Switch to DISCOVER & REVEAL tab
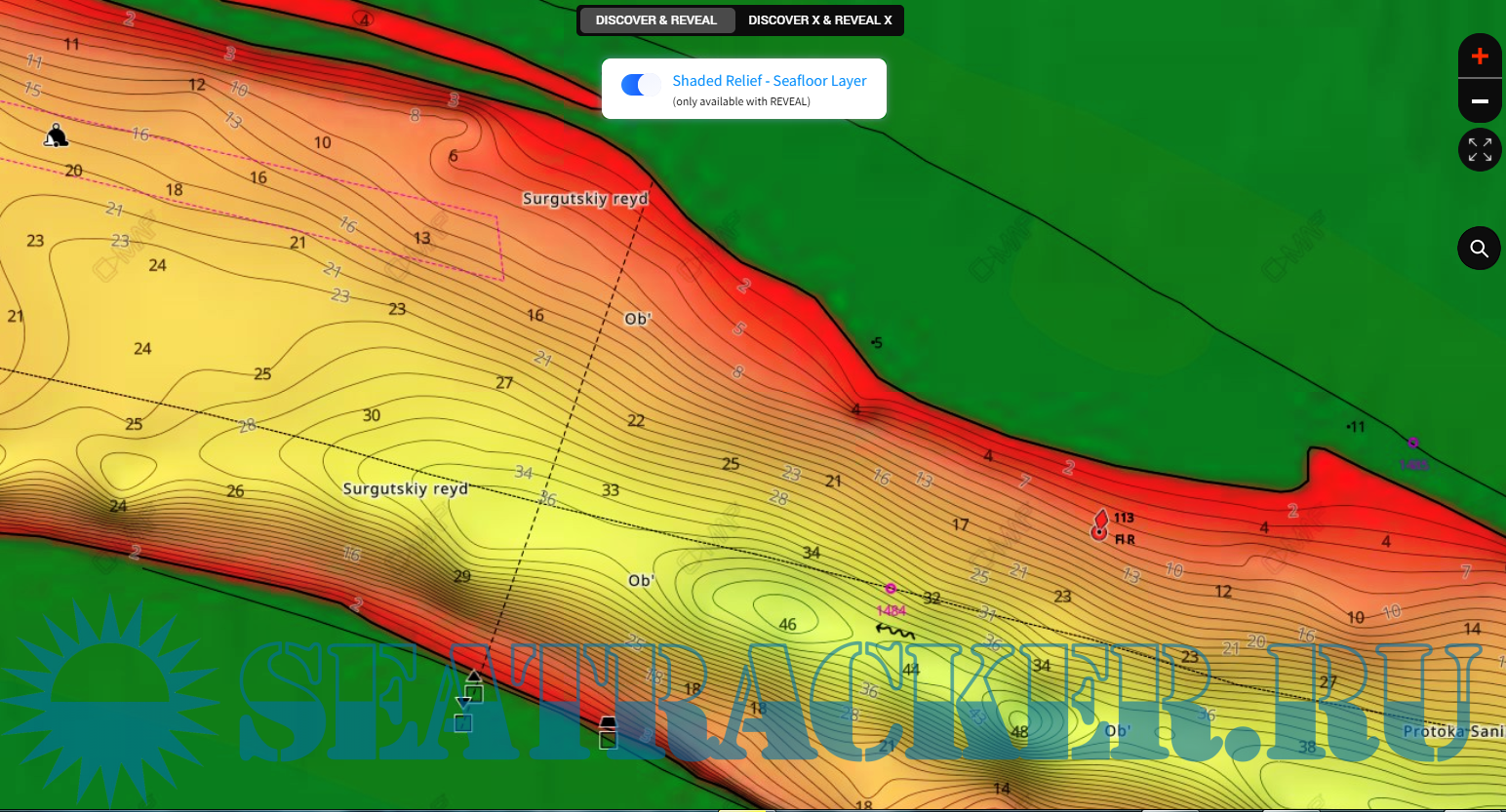The height and width of the screenshot is (812, 1506). (655, 20)
